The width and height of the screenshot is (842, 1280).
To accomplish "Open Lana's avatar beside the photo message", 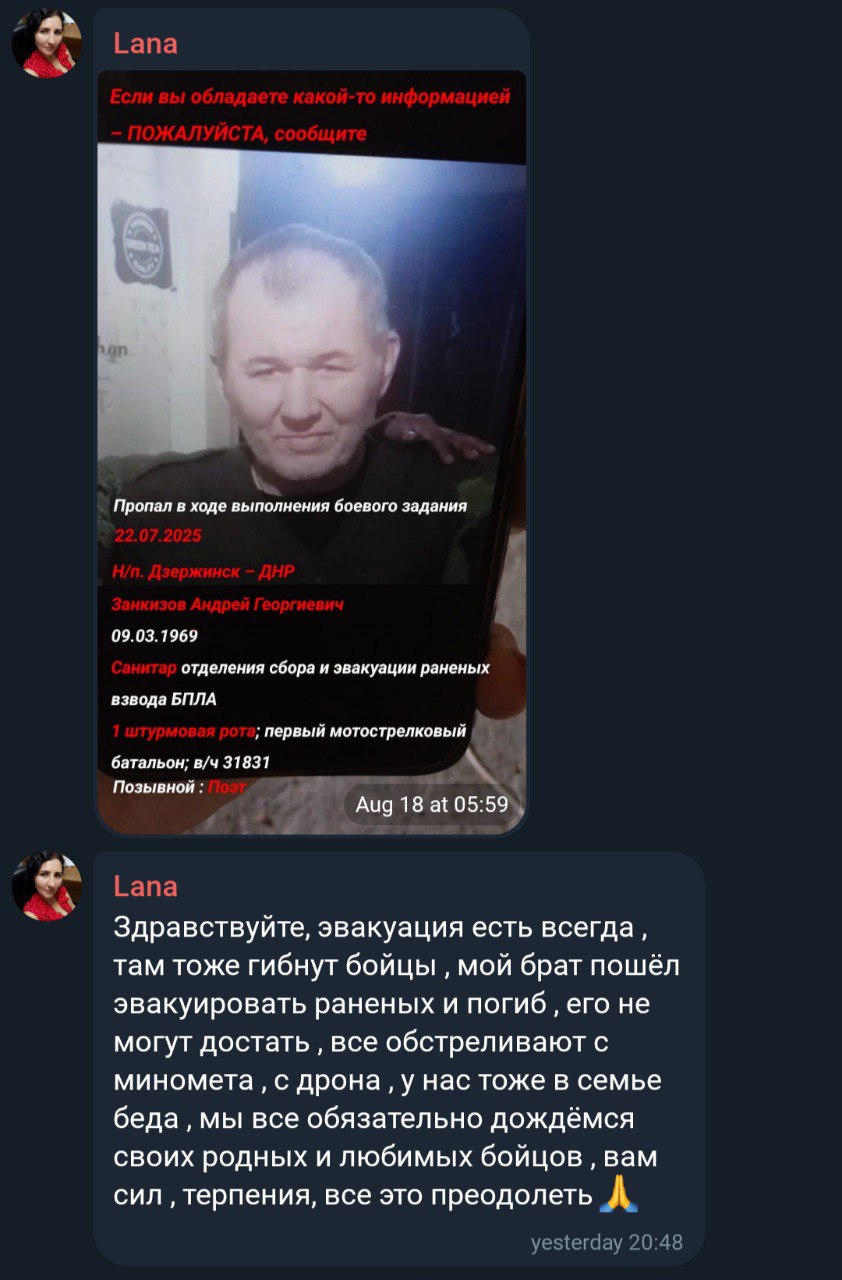I will pyautogui.click(x=46, y=44).
